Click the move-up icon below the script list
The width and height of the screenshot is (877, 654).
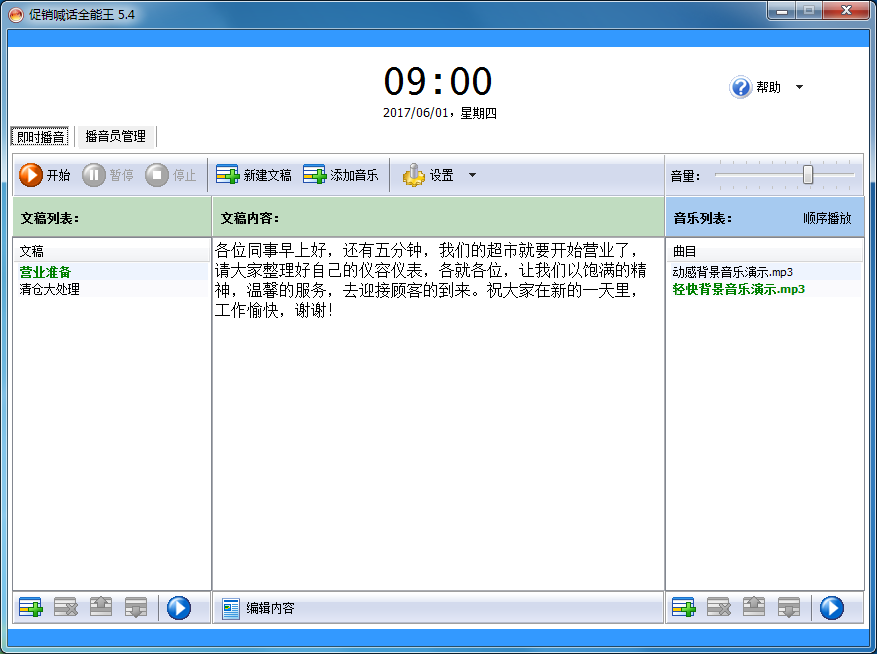point(100,607)
